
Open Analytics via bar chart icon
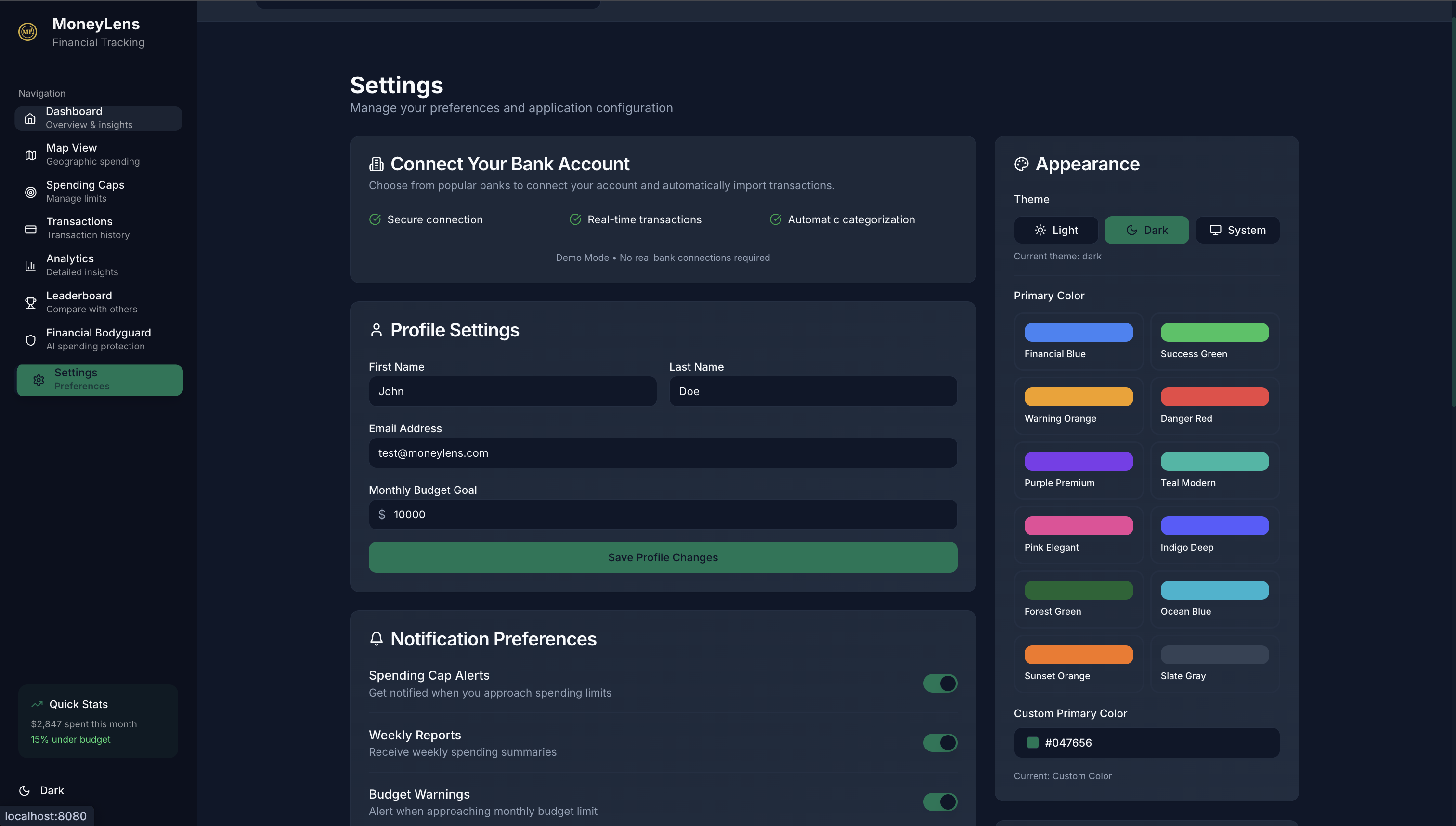click(x=31, y=266)
